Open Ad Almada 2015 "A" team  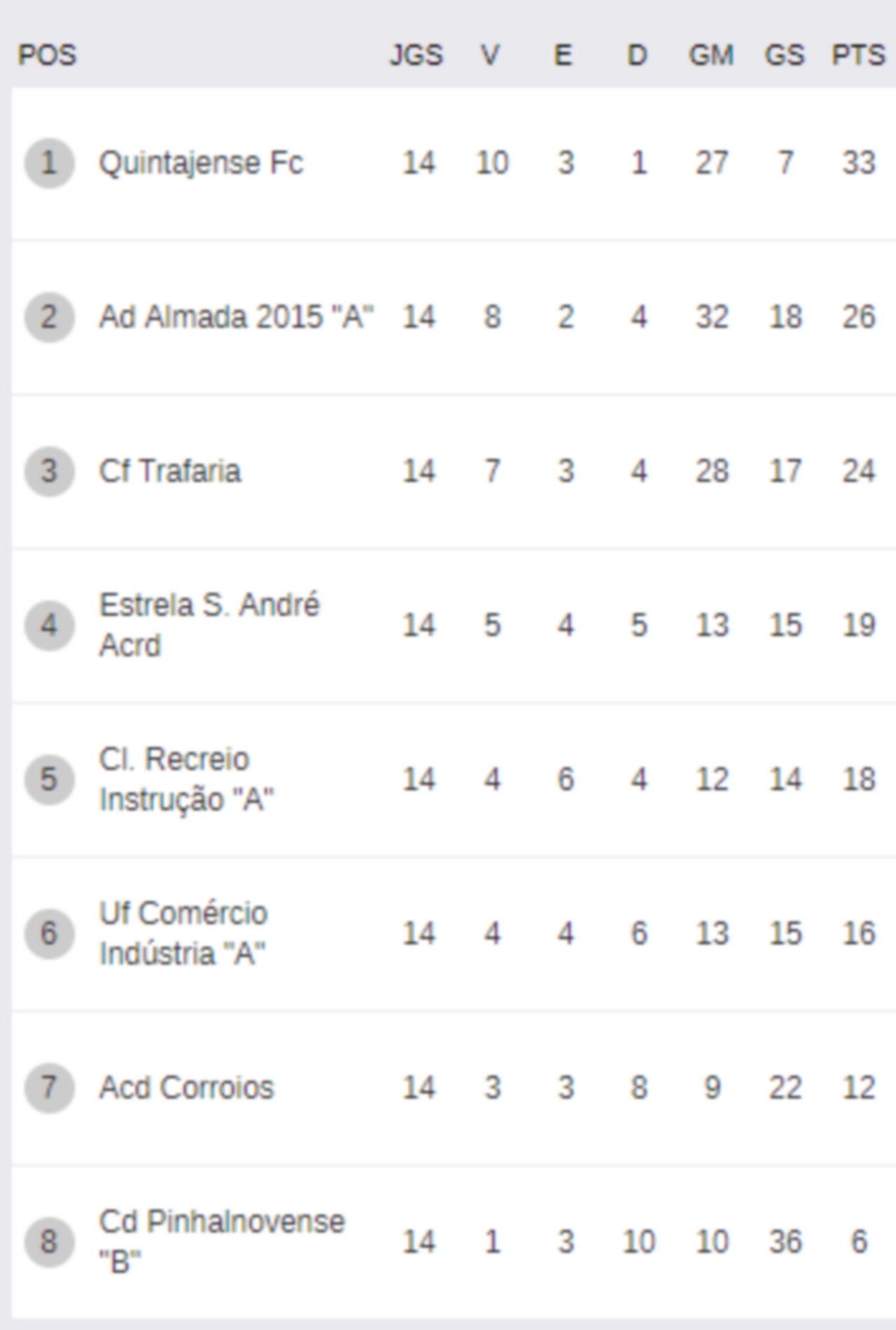click(x=237, y=317)
